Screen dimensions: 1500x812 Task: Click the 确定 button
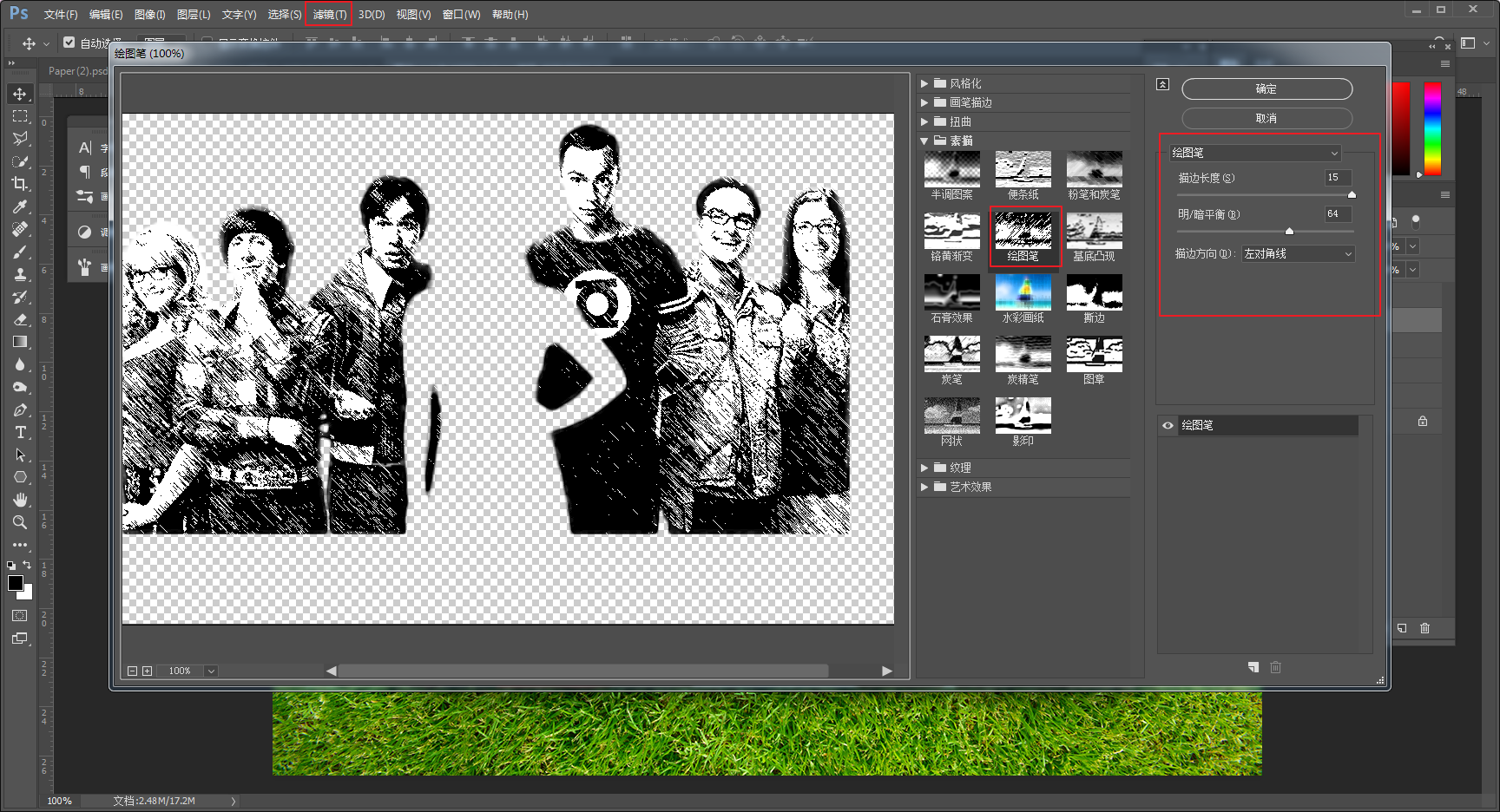1266,89
